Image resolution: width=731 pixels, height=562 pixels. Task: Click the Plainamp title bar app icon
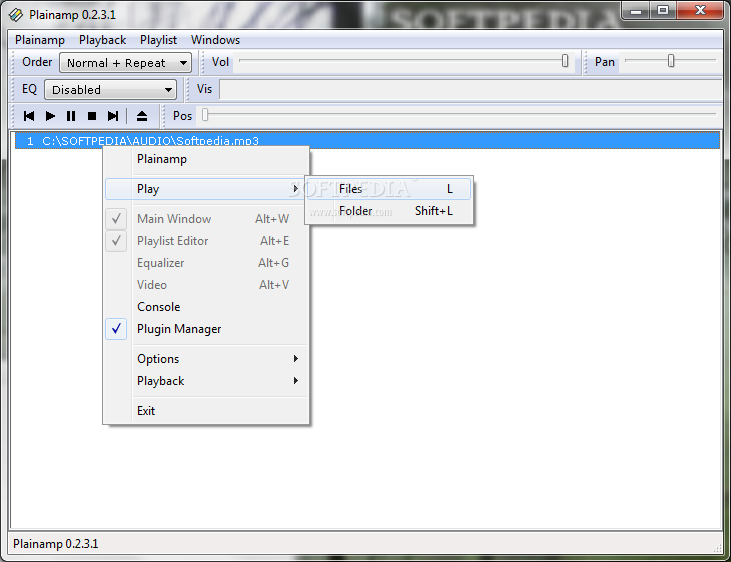pyautogui.click(x=16, y=15)
